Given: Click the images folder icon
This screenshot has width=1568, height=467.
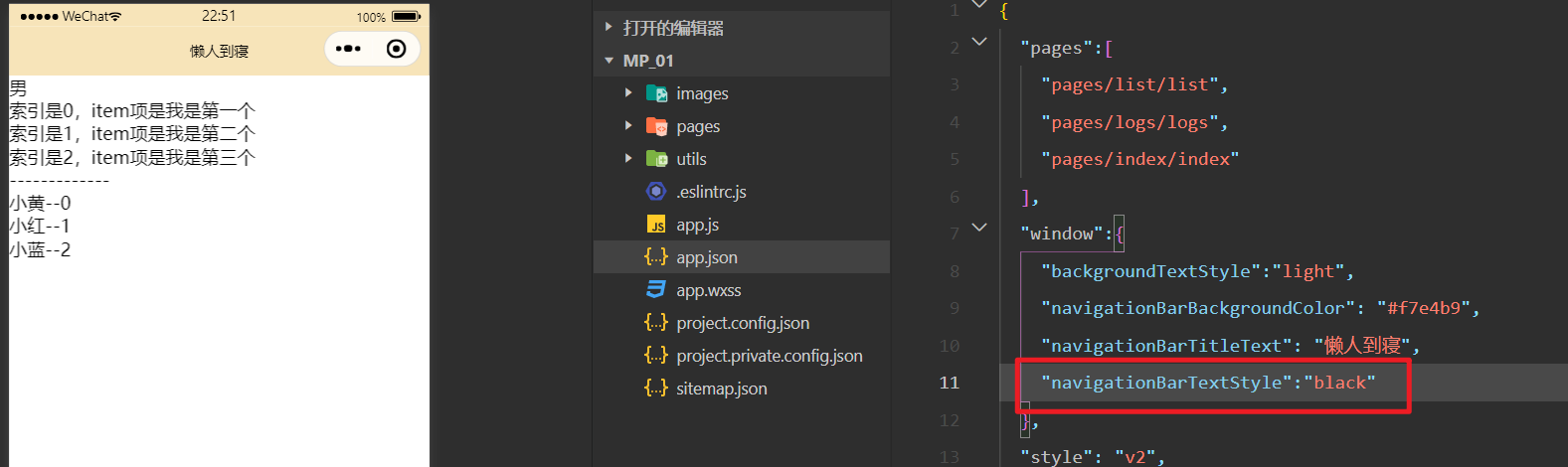Looking at the screenshot, I should point(656,93).
